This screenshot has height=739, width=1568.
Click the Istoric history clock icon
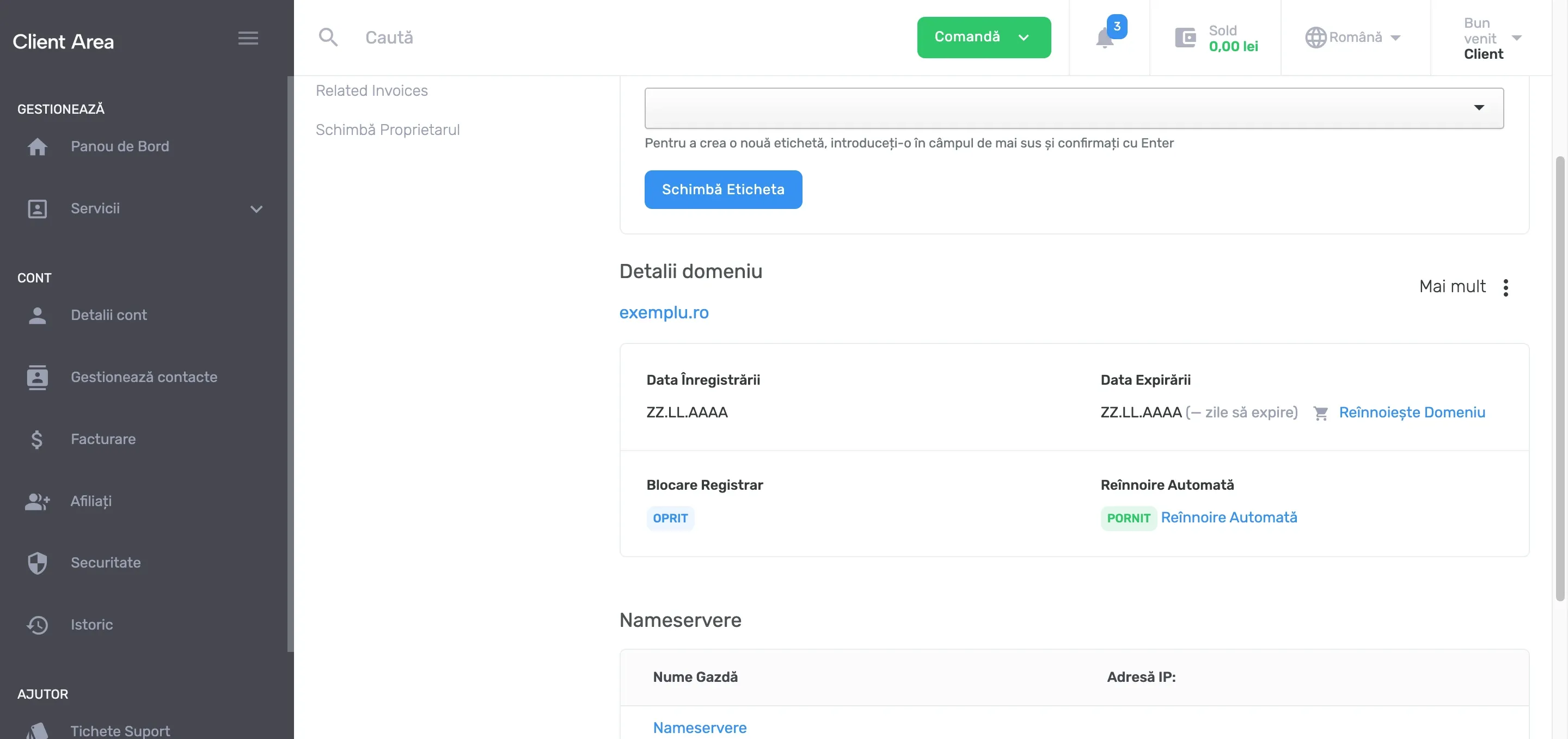click(37, 625)
